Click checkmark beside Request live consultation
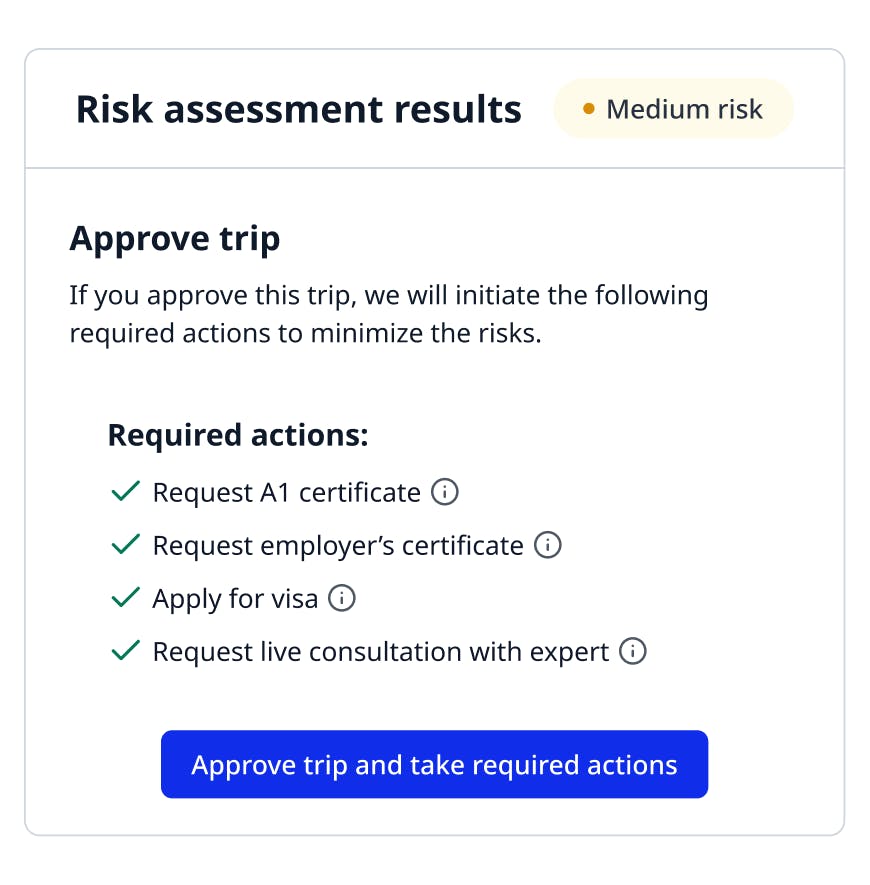 click(x=125, y=651)
